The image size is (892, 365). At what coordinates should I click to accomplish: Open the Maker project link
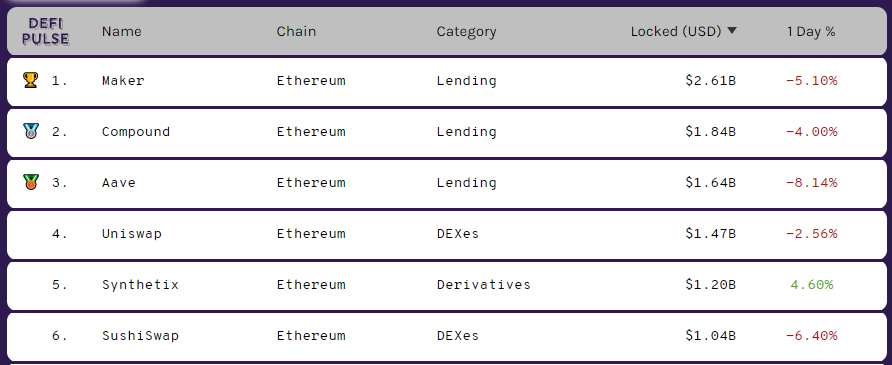click(123, 80)
